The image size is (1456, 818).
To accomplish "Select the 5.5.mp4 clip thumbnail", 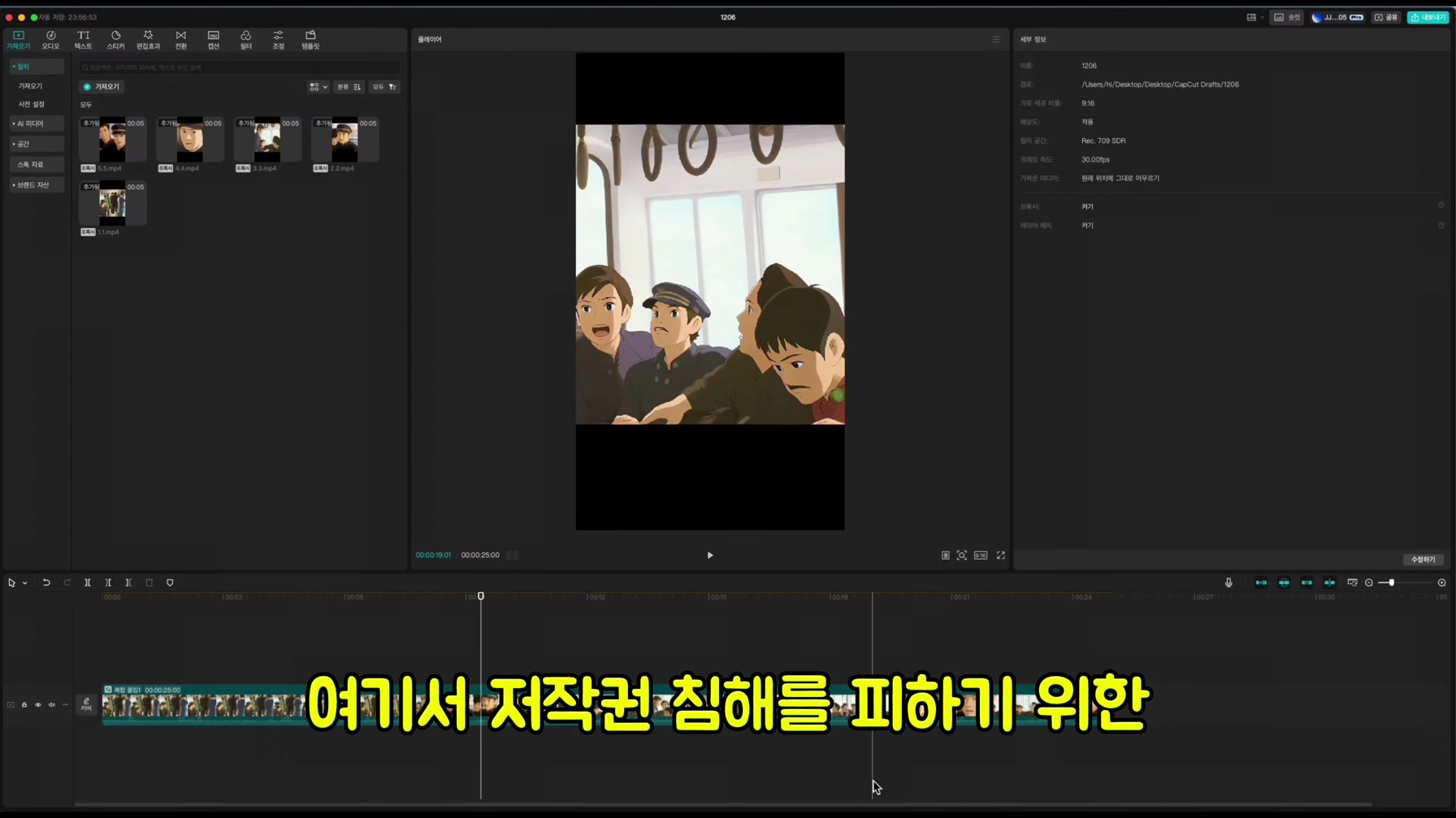I will (x=113, y=140).
